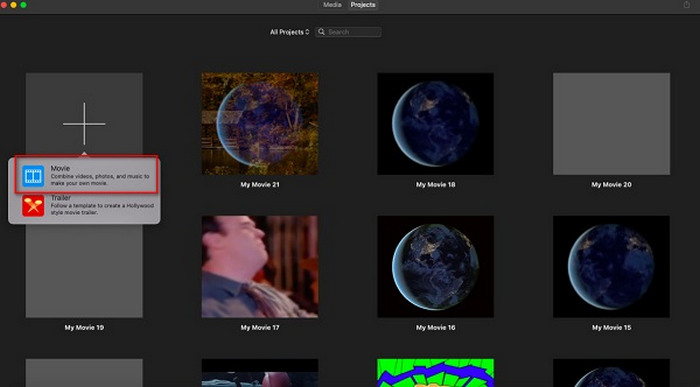700x387 pixels.
Task: Click the plus sign to create a new project
Action: (84, 124)
